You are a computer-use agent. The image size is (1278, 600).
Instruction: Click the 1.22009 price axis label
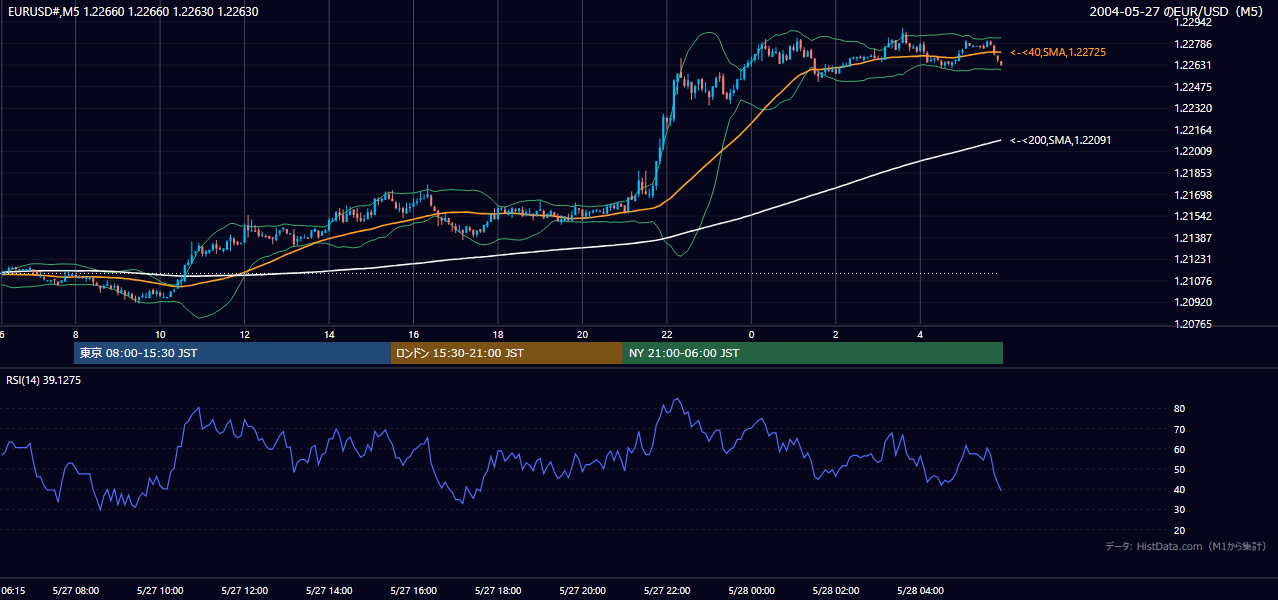point(1194,152)
